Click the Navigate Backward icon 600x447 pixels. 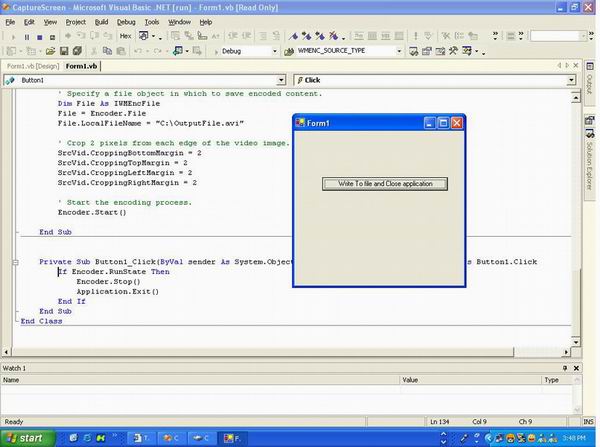(x=178, y=51)
